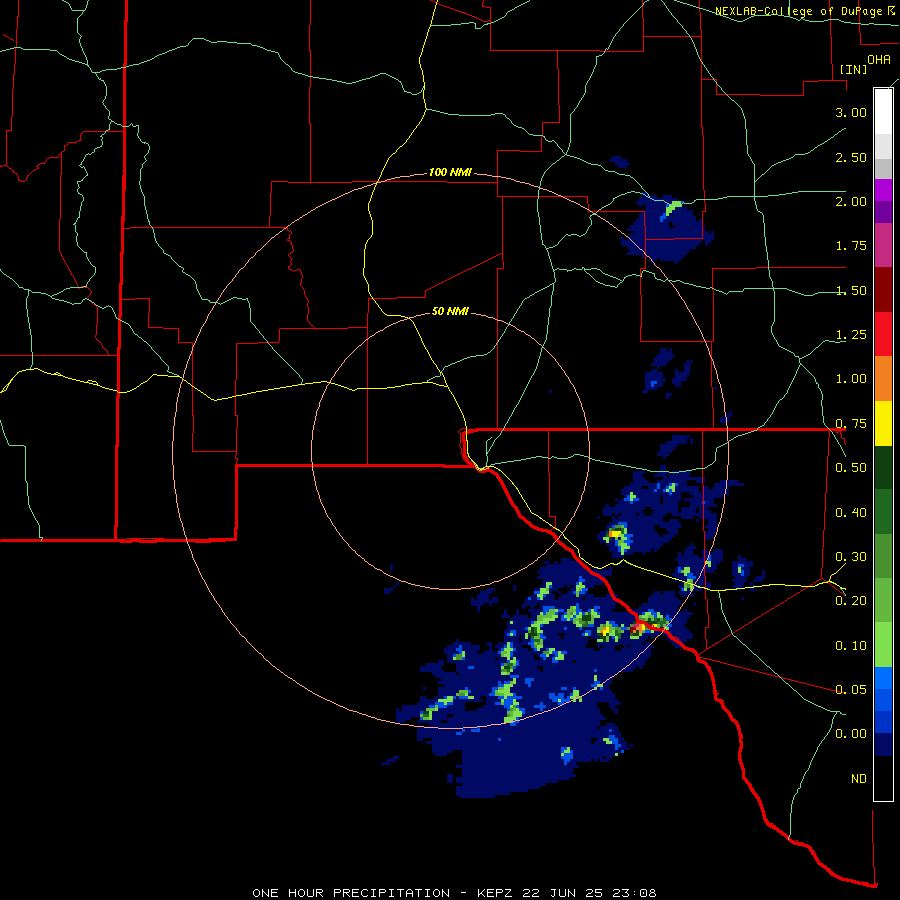Click the 0.20 legend value
The image size is (900, 900).
click(851, 601)
